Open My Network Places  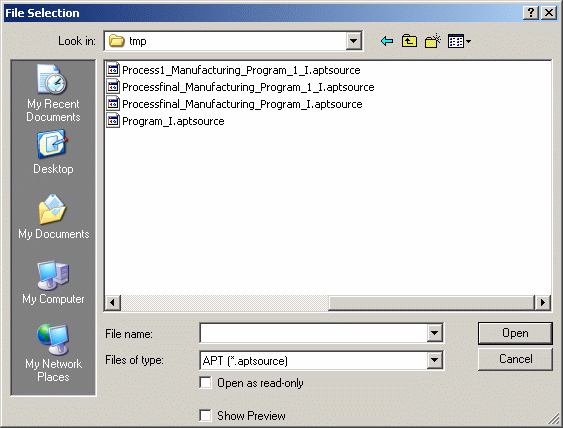pyautogui.click(x=53, y=353)
